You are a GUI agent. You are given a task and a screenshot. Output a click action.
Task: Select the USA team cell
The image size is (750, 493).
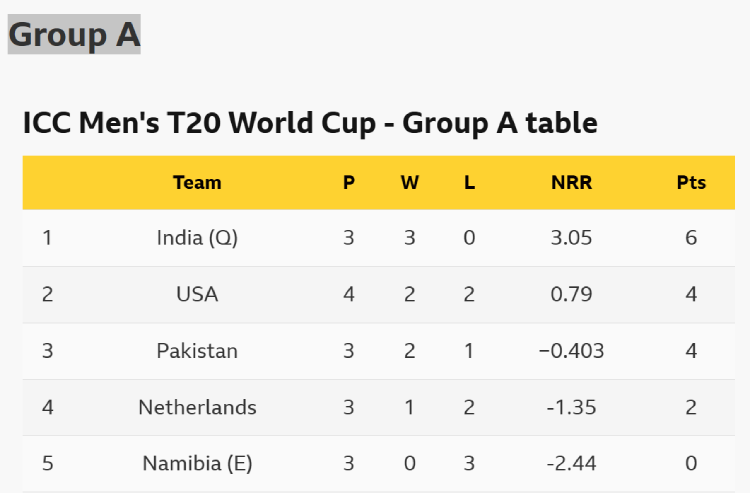tap(197, 294)
